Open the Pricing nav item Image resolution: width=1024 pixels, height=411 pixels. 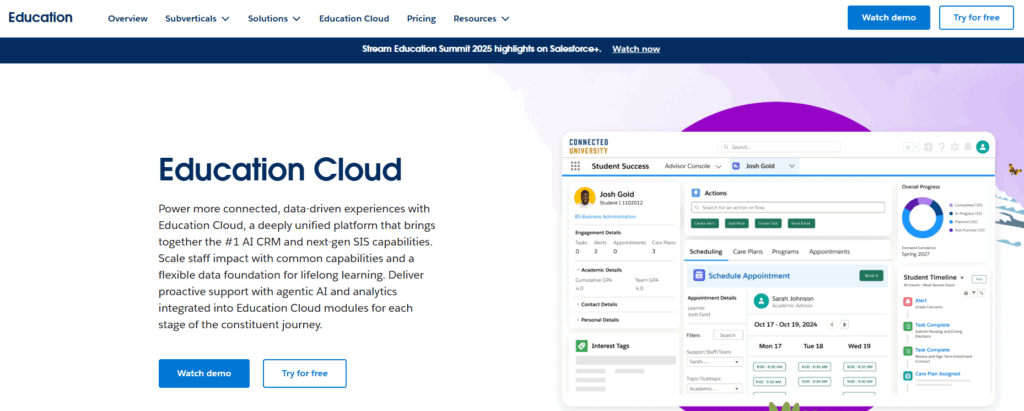pos(421,18)
